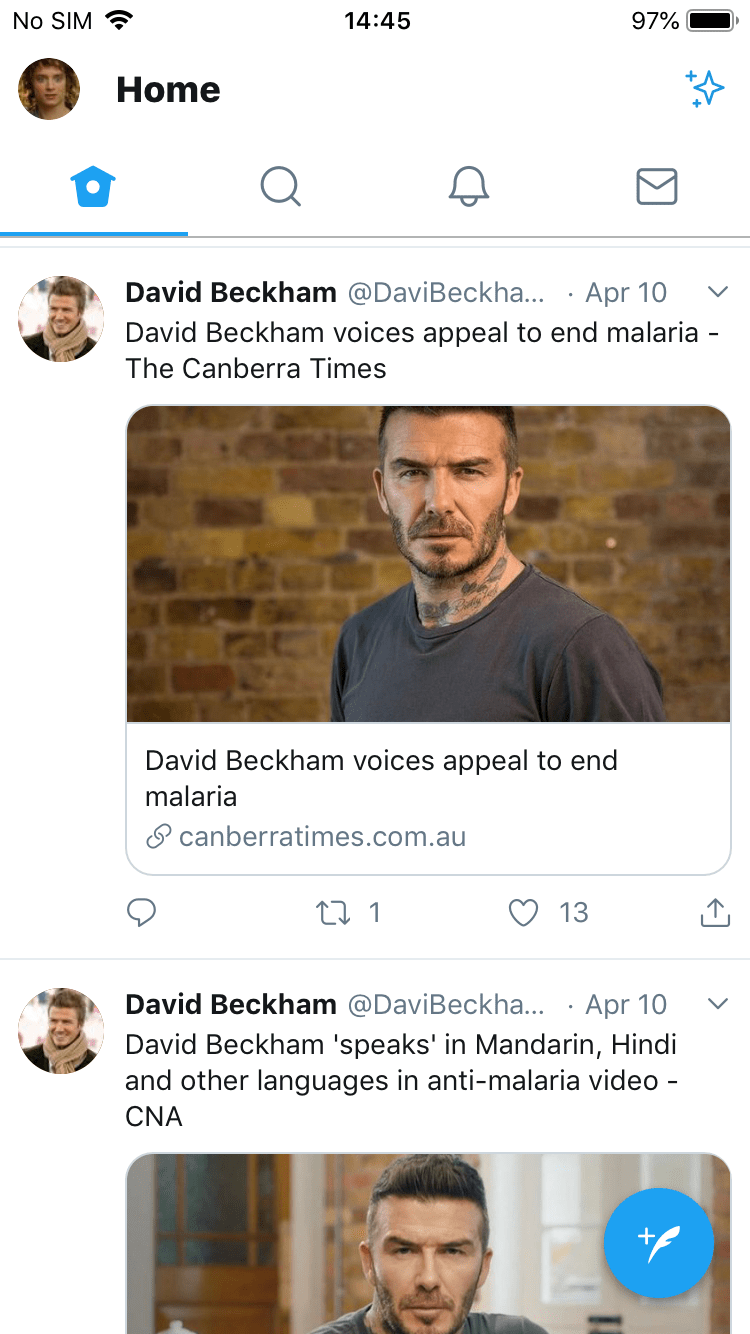Screen dimensions: 750x1334
Task: Switch to the Notifications bell tab
Action: pos(468,187)
